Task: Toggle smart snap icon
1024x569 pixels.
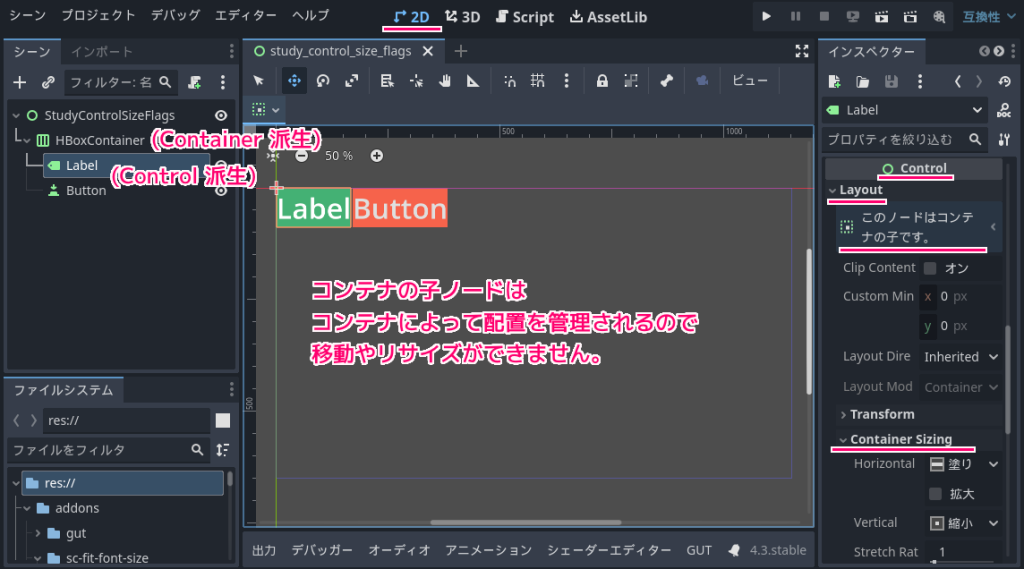Action: (x=509, y=81)
